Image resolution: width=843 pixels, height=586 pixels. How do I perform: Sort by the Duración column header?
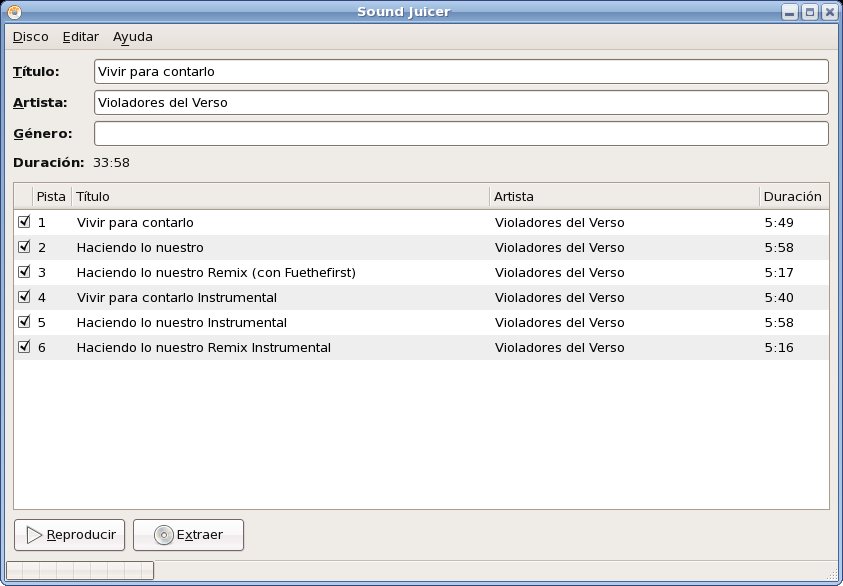[x=793, y=197]
